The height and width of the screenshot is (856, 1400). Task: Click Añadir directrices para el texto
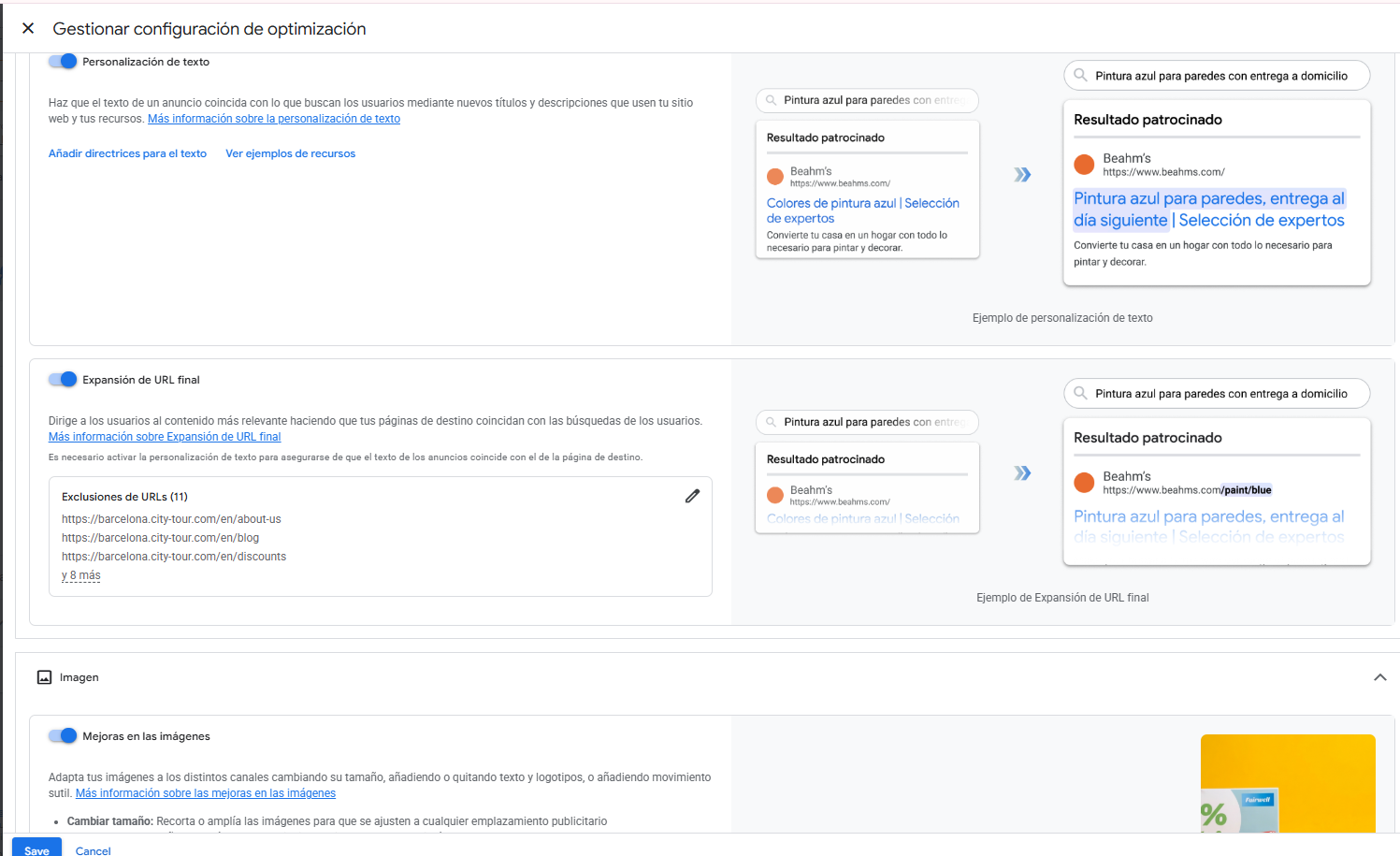(x=127, y=153)
